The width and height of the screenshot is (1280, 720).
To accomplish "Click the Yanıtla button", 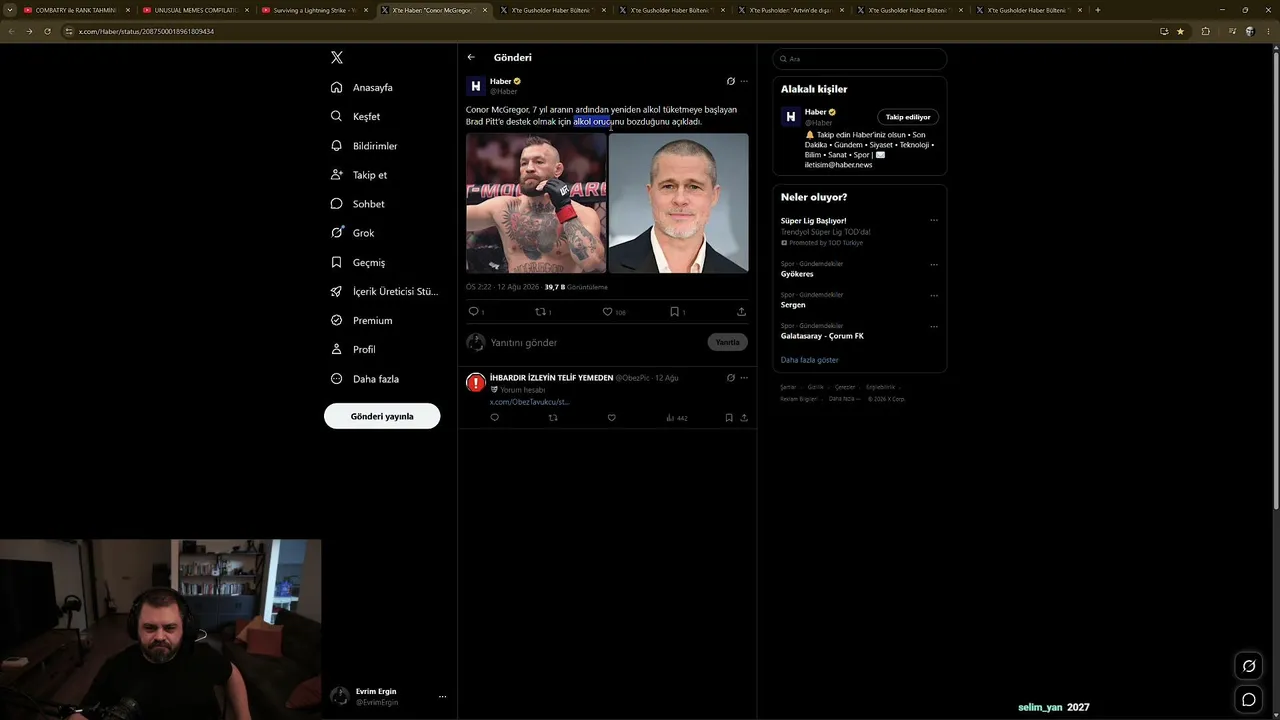I will click(x=728, y=342).
